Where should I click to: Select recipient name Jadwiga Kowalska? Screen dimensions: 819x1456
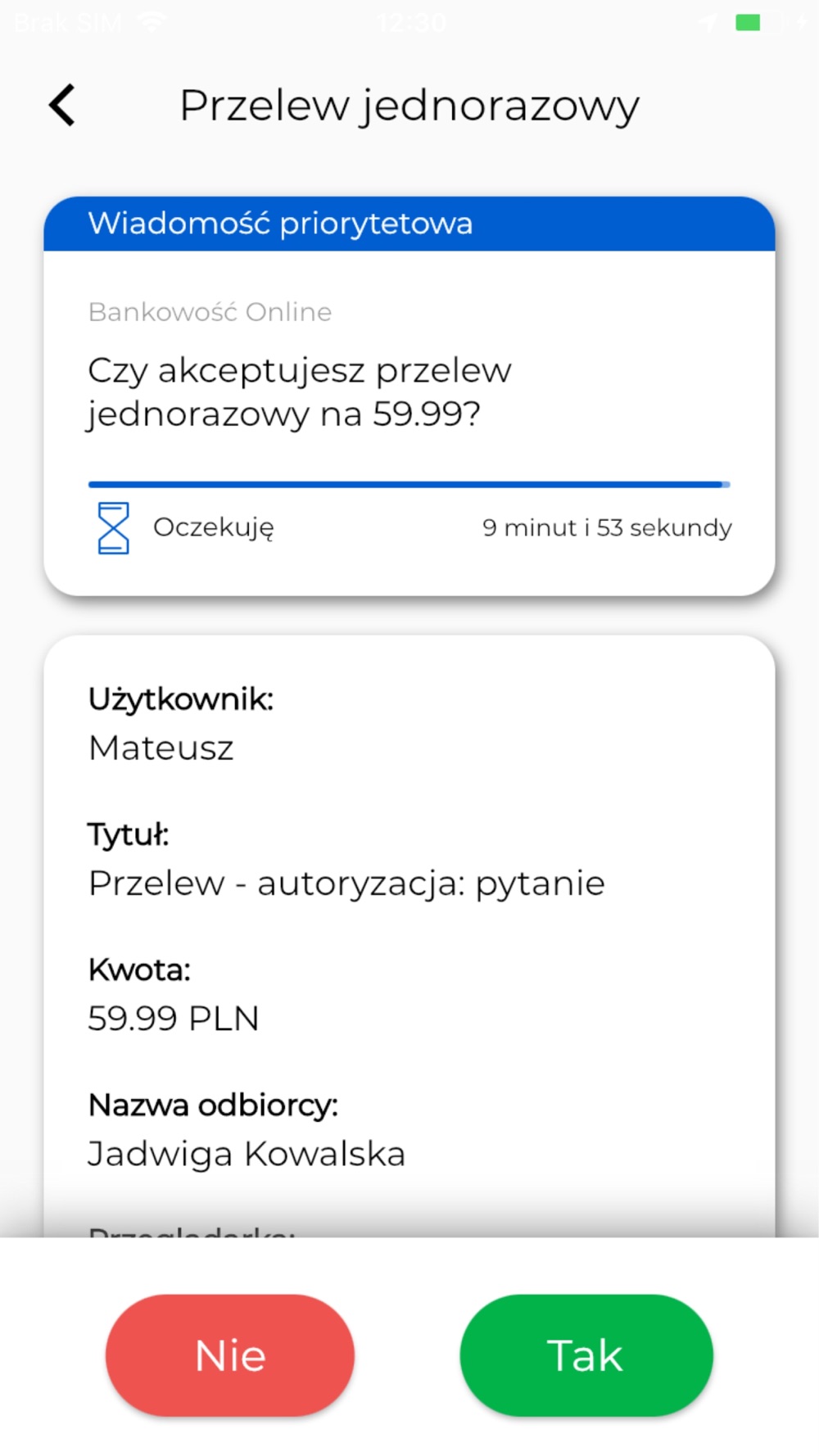pos(247,1154)
